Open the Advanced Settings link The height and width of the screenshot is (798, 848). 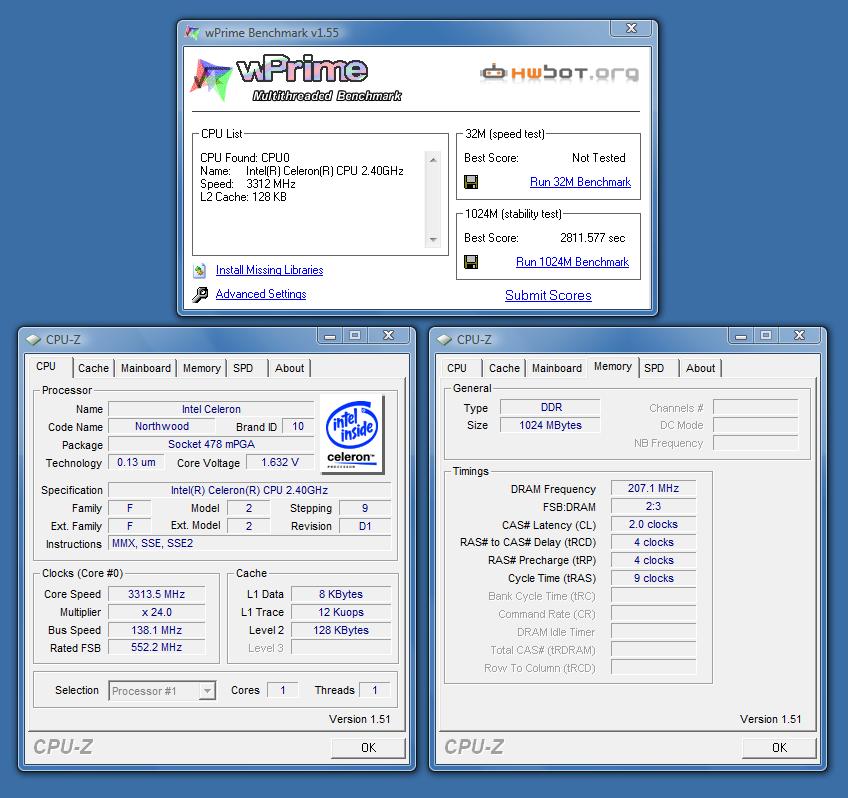(x=261, y=294)
